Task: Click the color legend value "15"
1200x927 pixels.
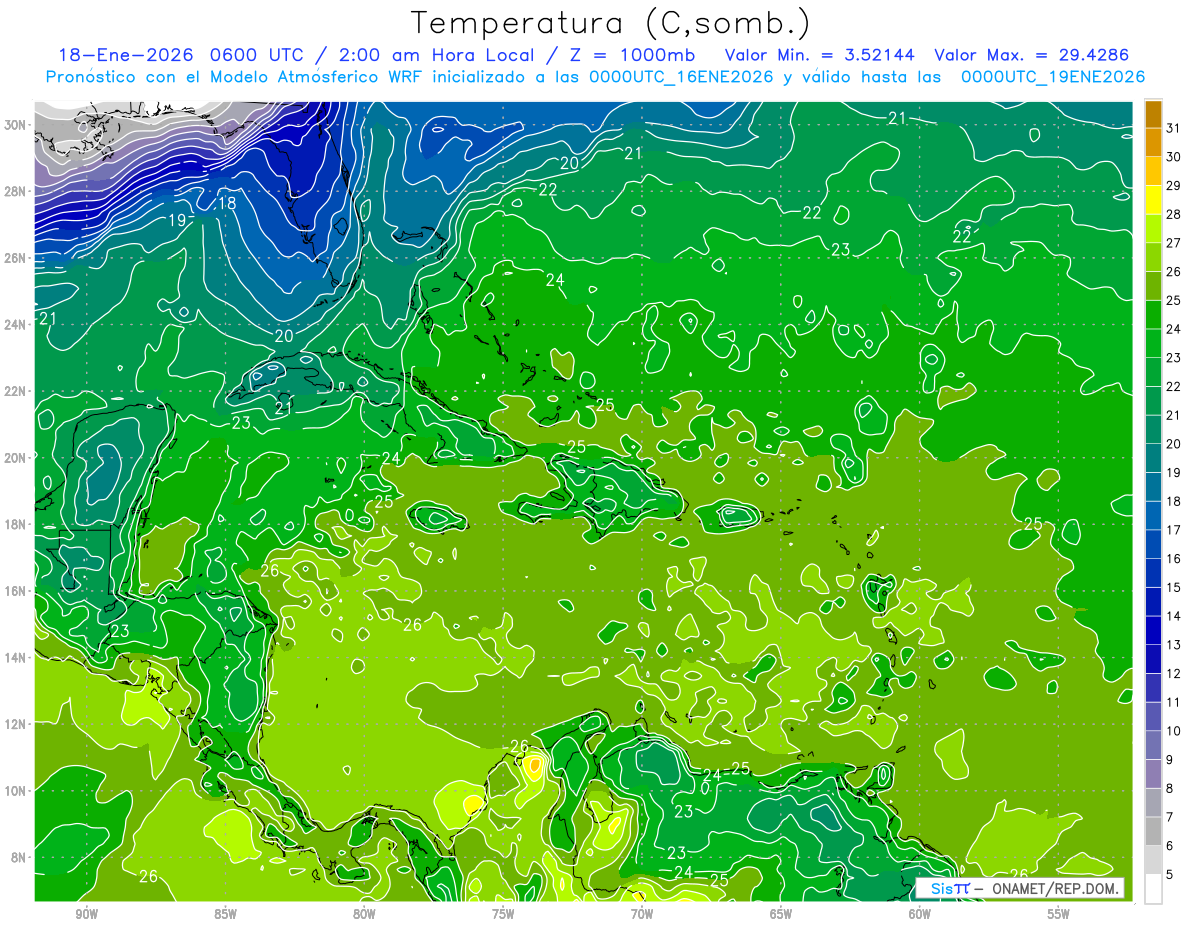Action: click(x=1174, y=587)
